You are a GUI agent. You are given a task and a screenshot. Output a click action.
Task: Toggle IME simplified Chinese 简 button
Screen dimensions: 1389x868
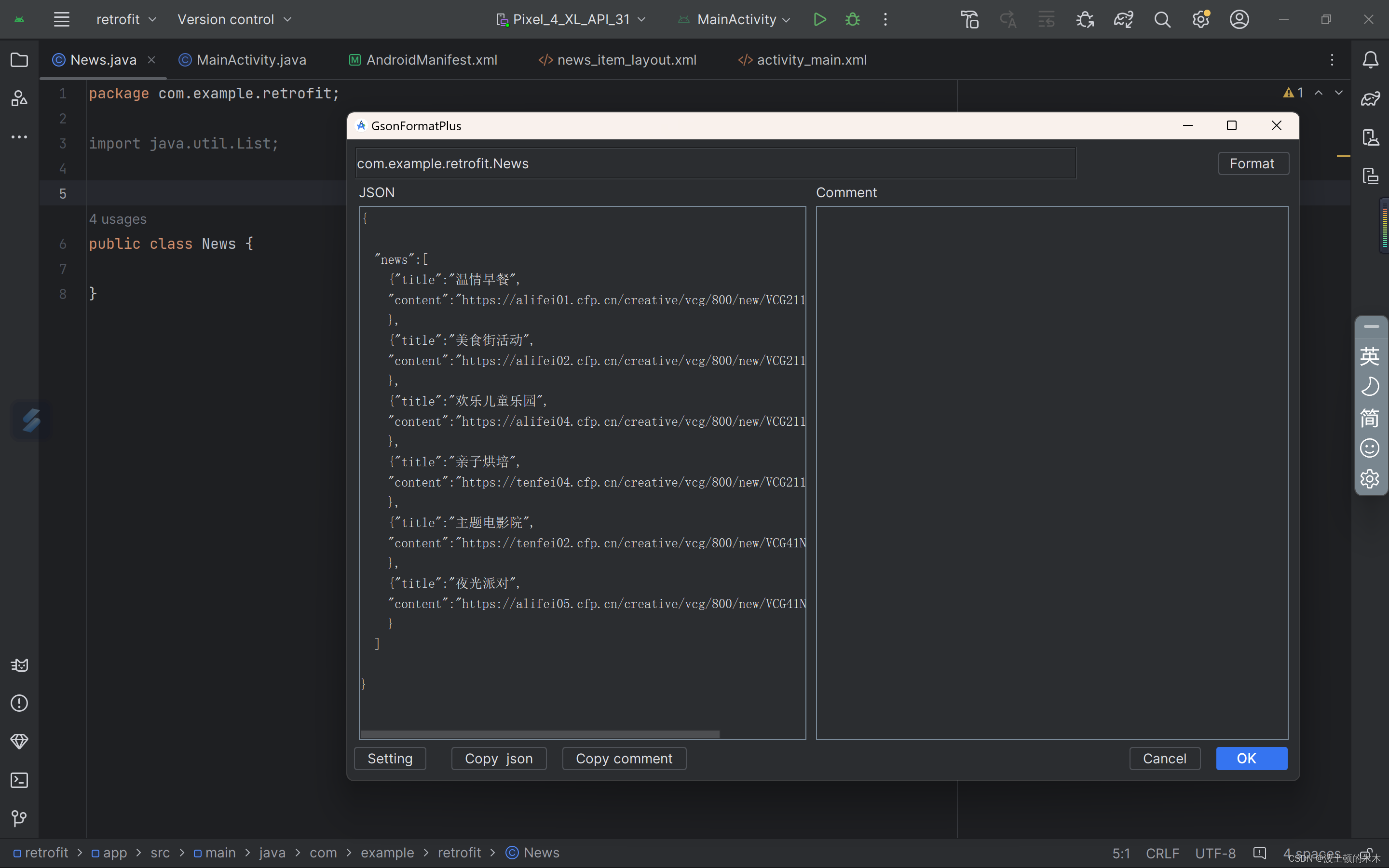click(x=1370, y=417)
